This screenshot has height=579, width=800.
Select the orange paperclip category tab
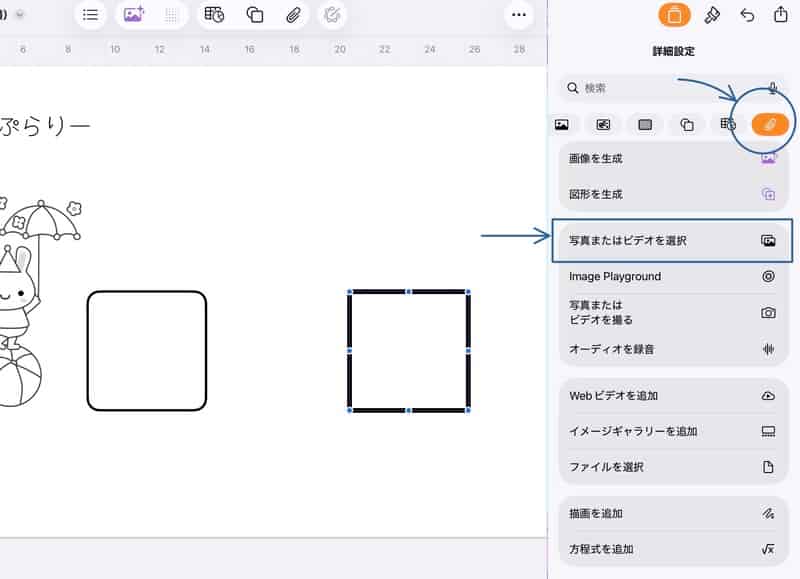[x=770, y=124]
